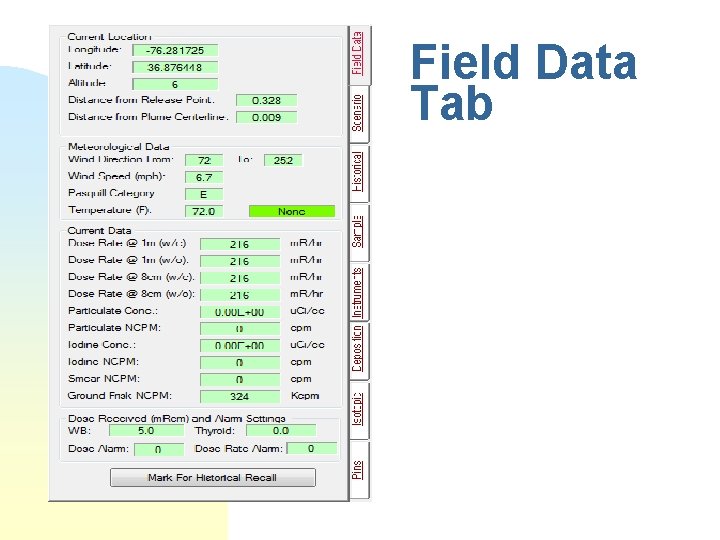Click the green None indicator
This screenshot has height=540, width=720.
point(292,212)
